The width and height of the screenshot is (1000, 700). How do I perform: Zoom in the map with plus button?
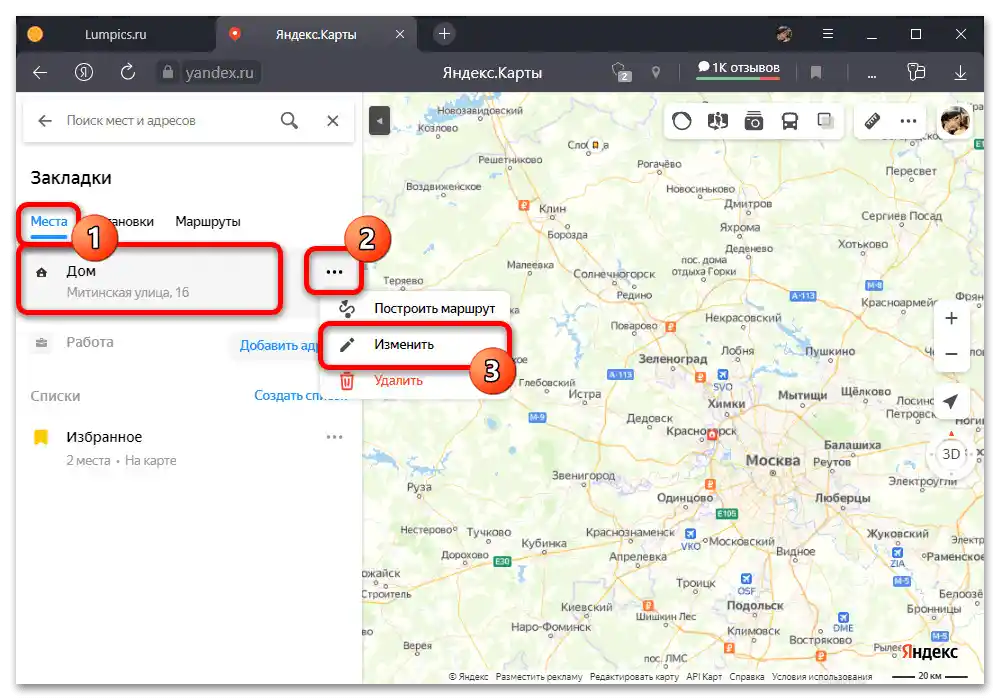pyautogui.click(x=951, y=318)
